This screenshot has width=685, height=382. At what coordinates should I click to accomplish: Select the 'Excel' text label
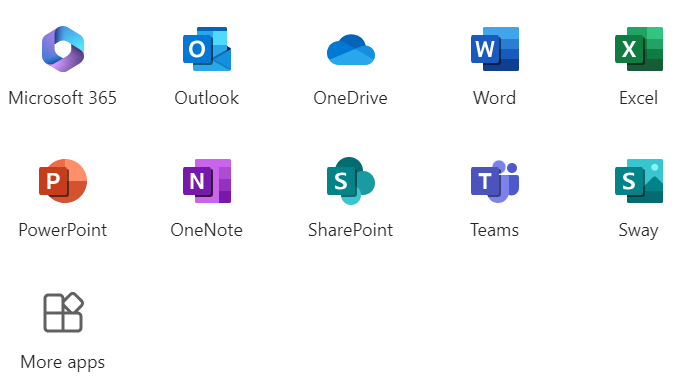click(638, 98)
